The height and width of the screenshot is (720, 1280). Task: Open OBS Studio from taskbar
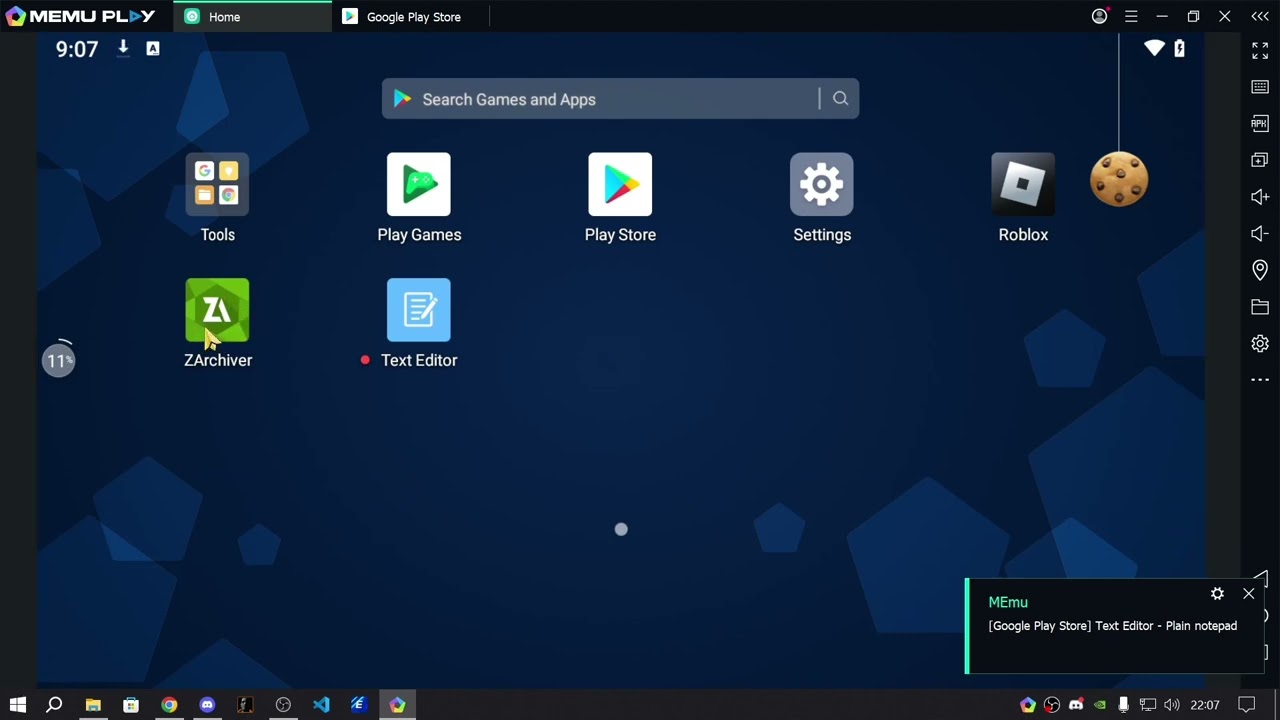click(283, 705)
